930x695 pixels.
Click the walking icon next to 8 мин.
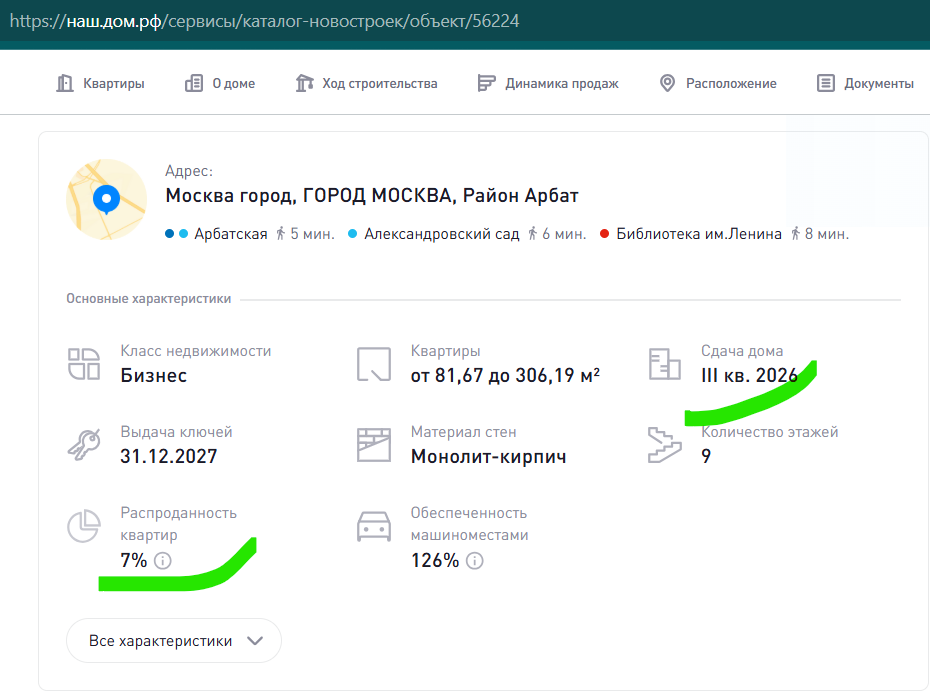click(795, 234)
